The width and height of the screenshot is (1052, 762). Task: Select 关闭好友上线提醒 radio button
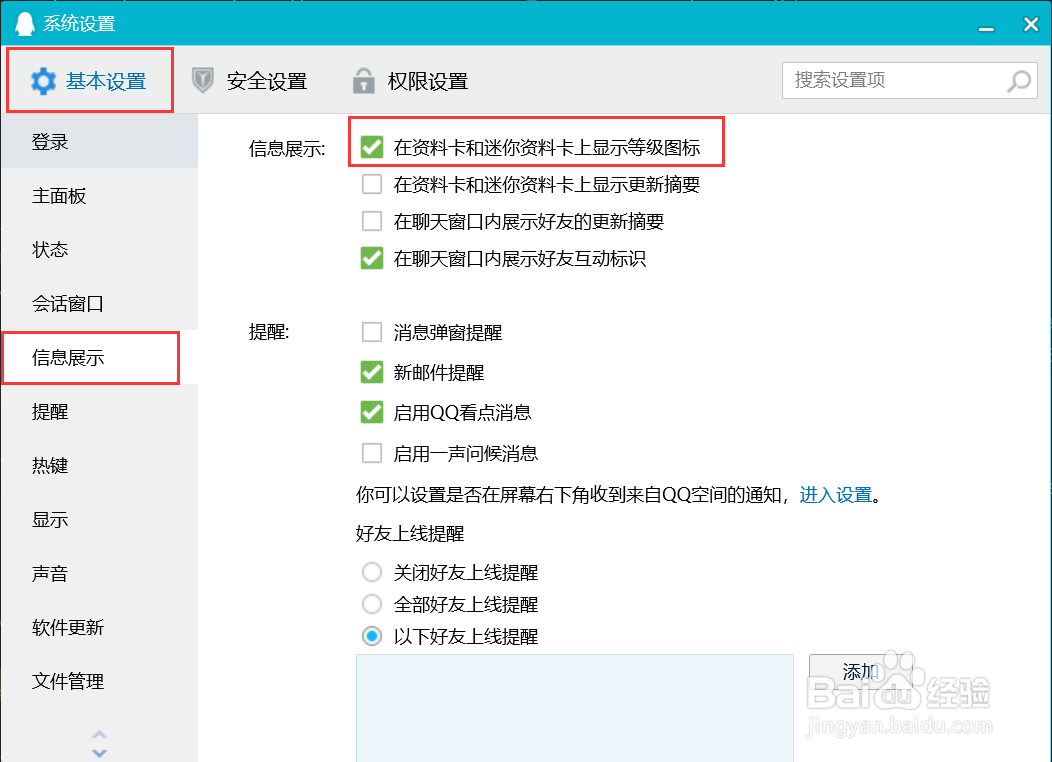[x=372, y=572]
